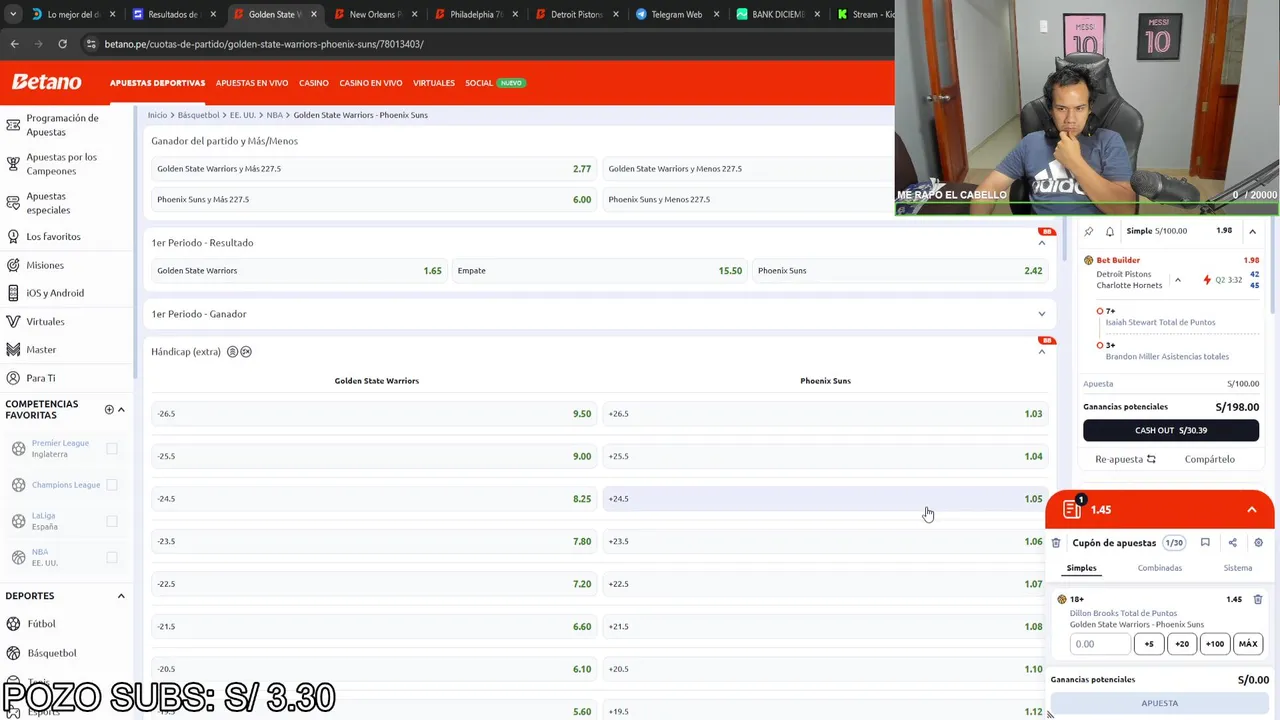Add +100 to stake
Screen dimensions: 1280x720
click(1214, 644)
